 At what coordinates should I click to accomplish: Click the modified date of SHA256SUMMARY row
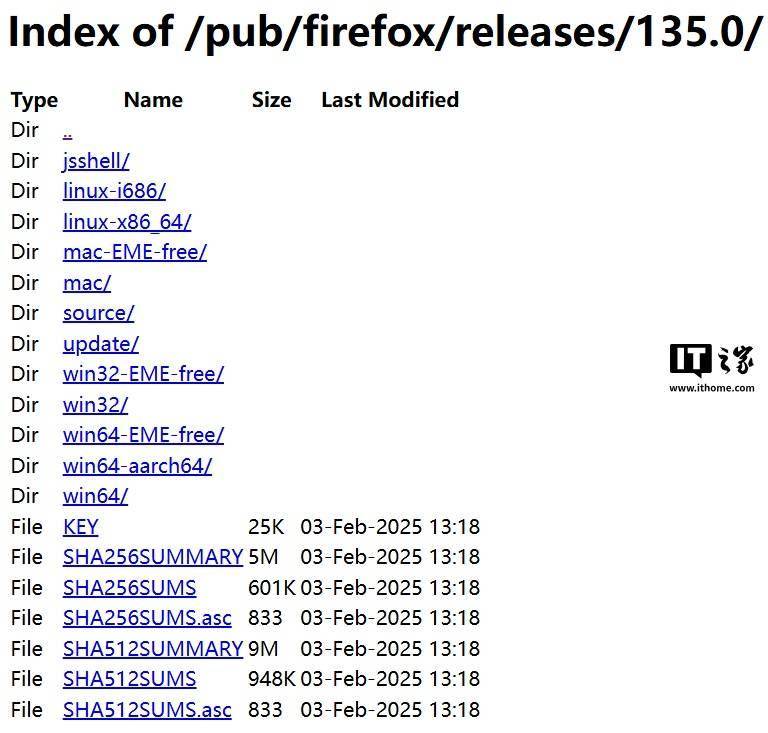coord(390,557)
